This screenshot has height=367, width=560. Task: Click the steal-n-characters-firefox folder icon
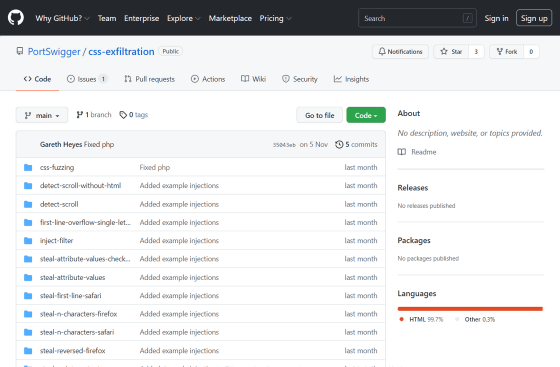28,314
